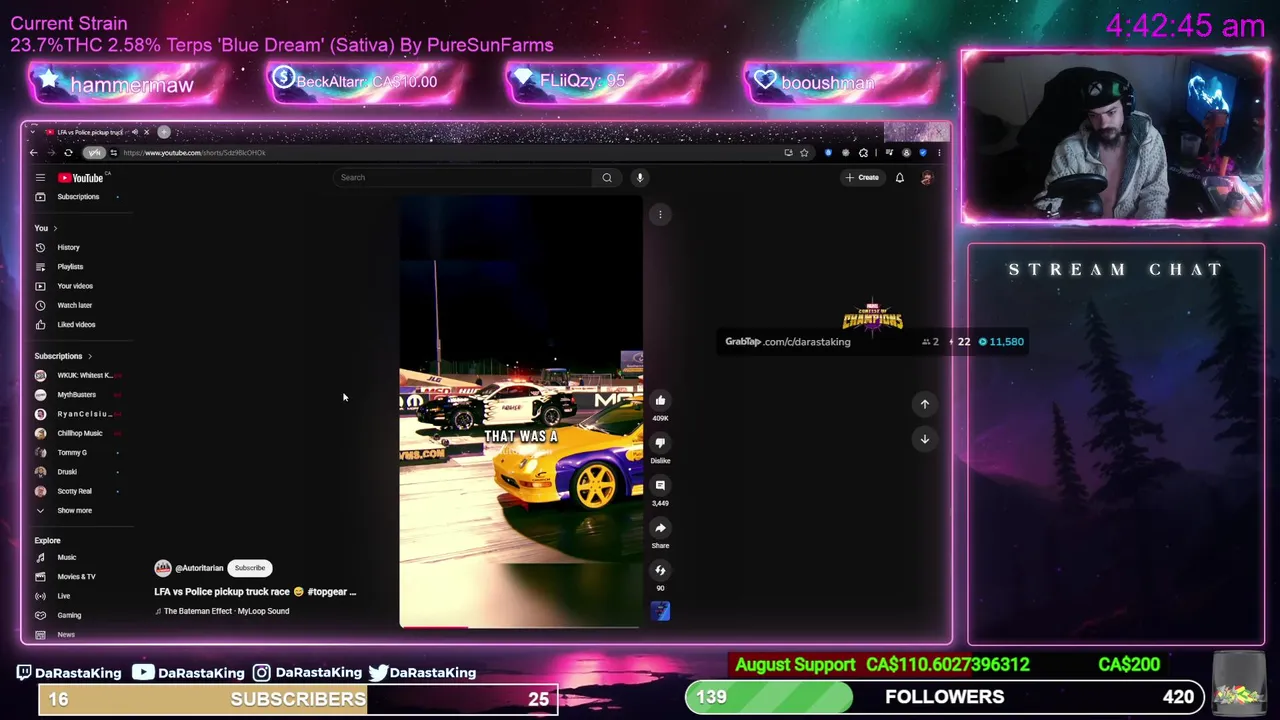Open a new browser tab with plus button
The image size is (1280, 720).
(x=164, y=132)
